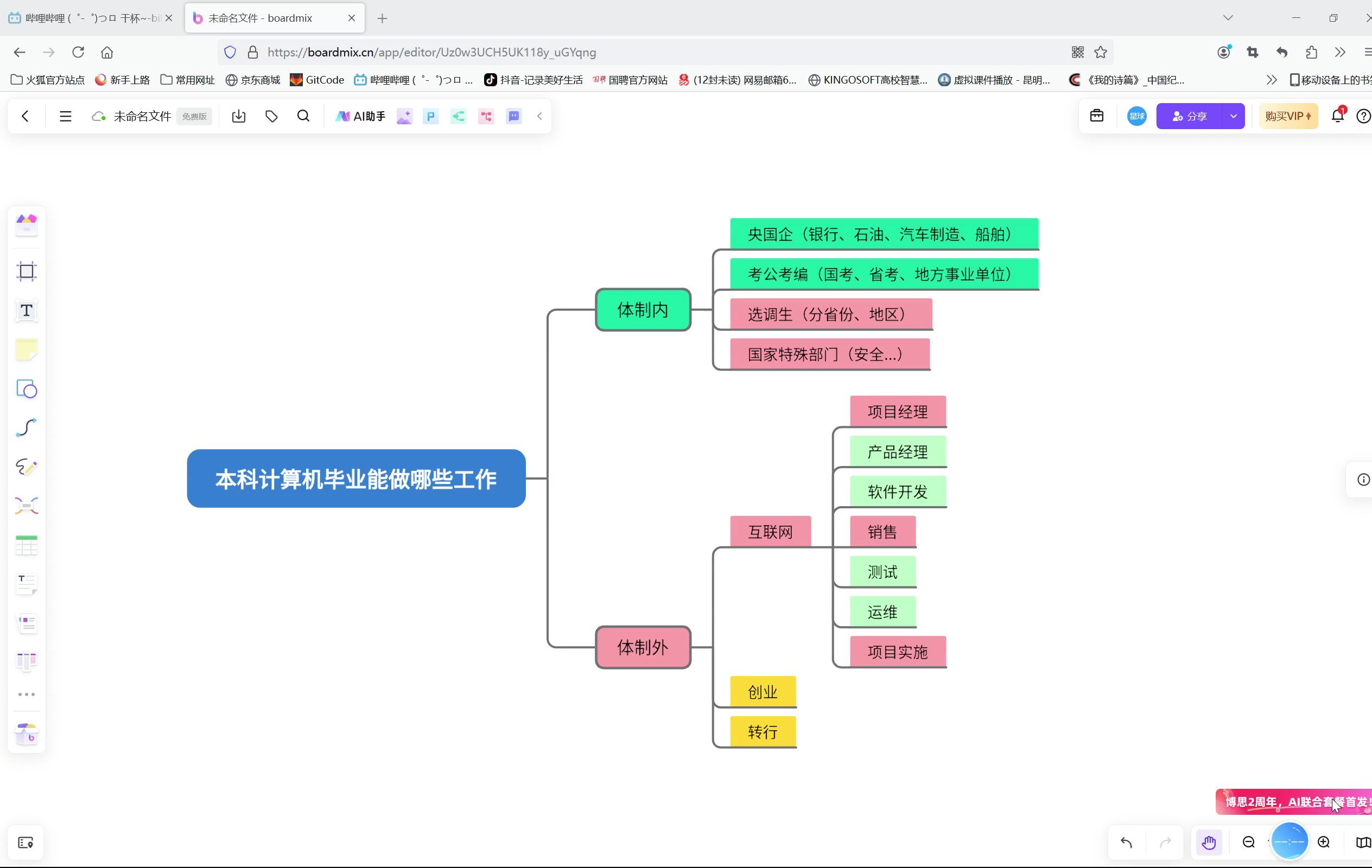The image size is (1372, 868).
Task: Click the 星球 user avatar
Action: click(1136, 116)
